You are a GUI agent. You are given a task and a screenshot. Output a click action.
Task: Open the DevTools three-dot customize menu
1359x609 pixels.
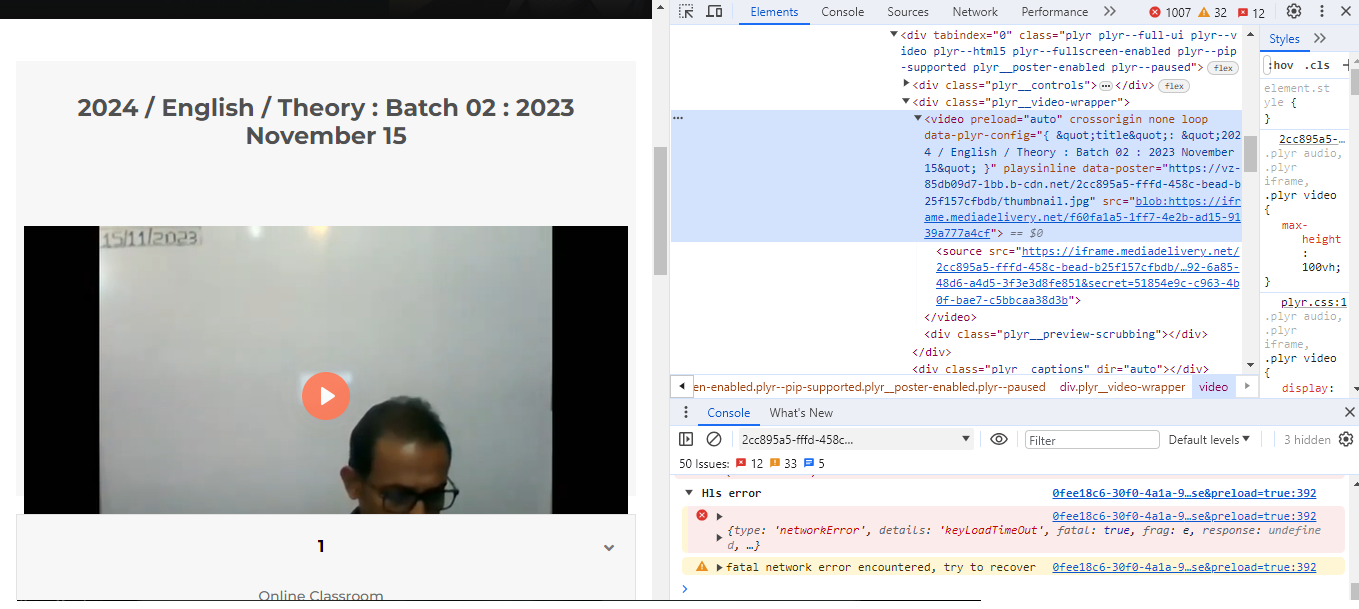[x=1321, y=12]
